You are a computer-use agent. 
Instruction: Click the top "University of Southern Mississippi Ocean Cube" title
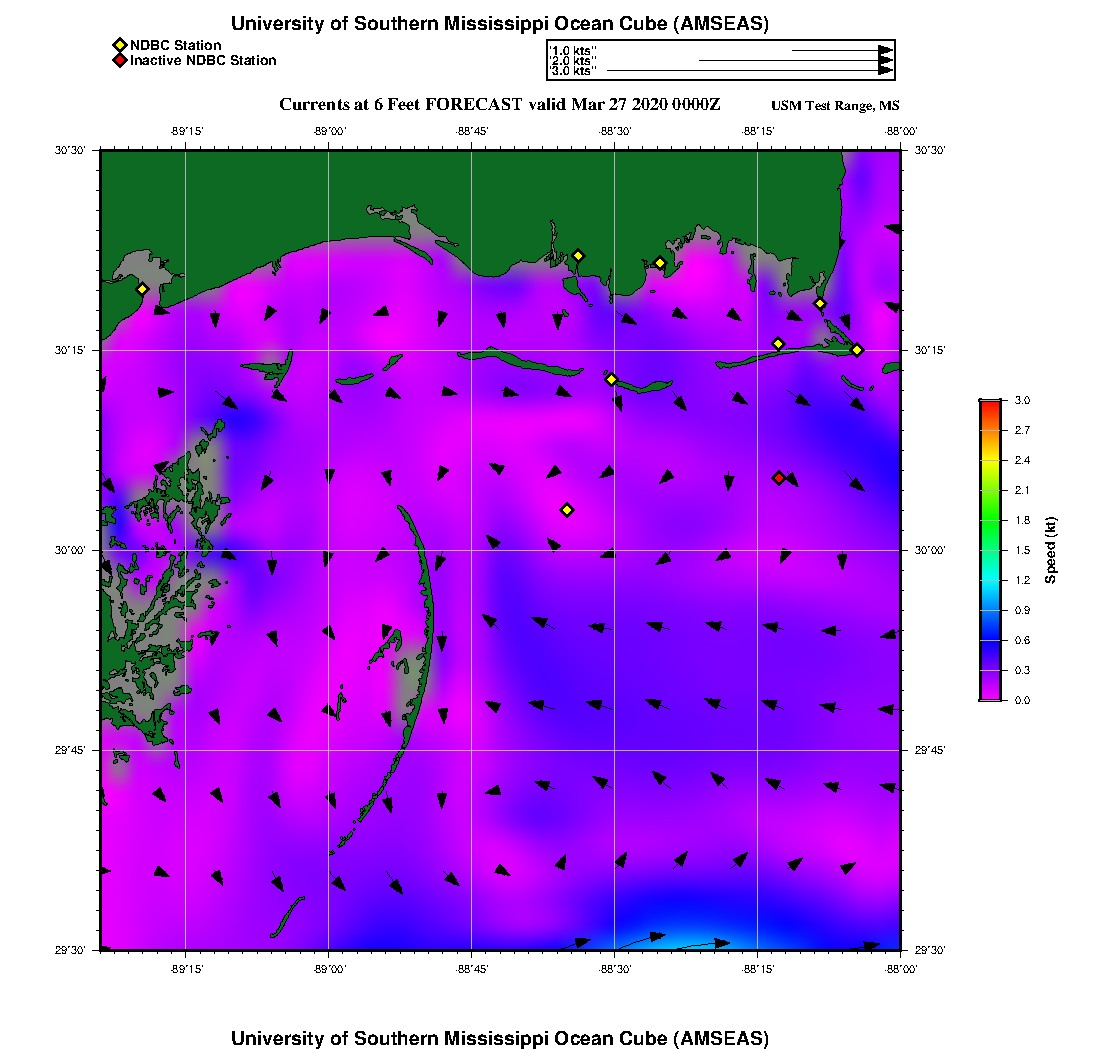[x=500, y=24]
